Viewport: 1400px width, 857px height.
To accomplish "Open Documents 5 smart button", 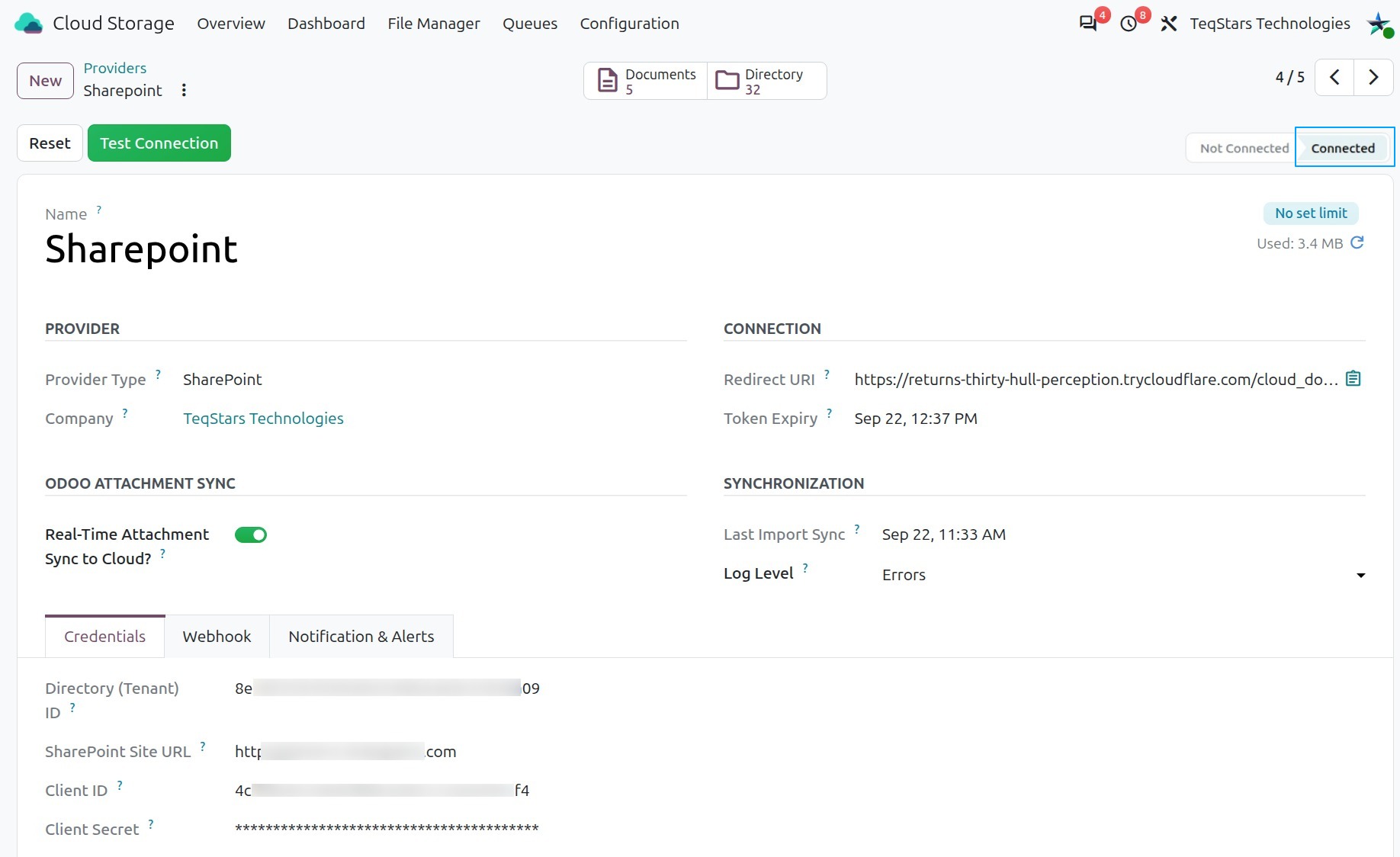I will [646, 81].
